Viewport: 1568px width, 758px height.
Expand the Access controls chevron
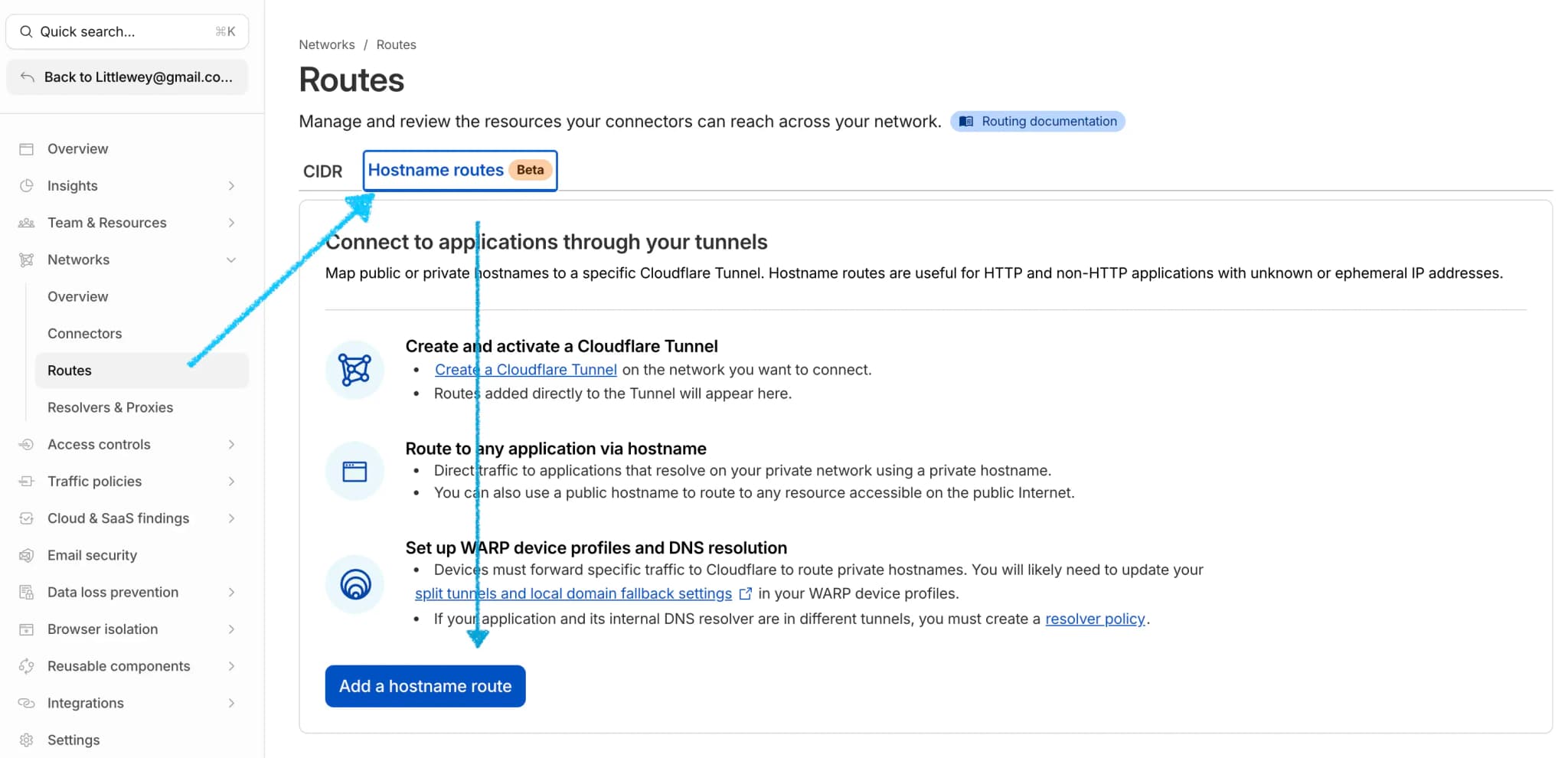[231, 444]
